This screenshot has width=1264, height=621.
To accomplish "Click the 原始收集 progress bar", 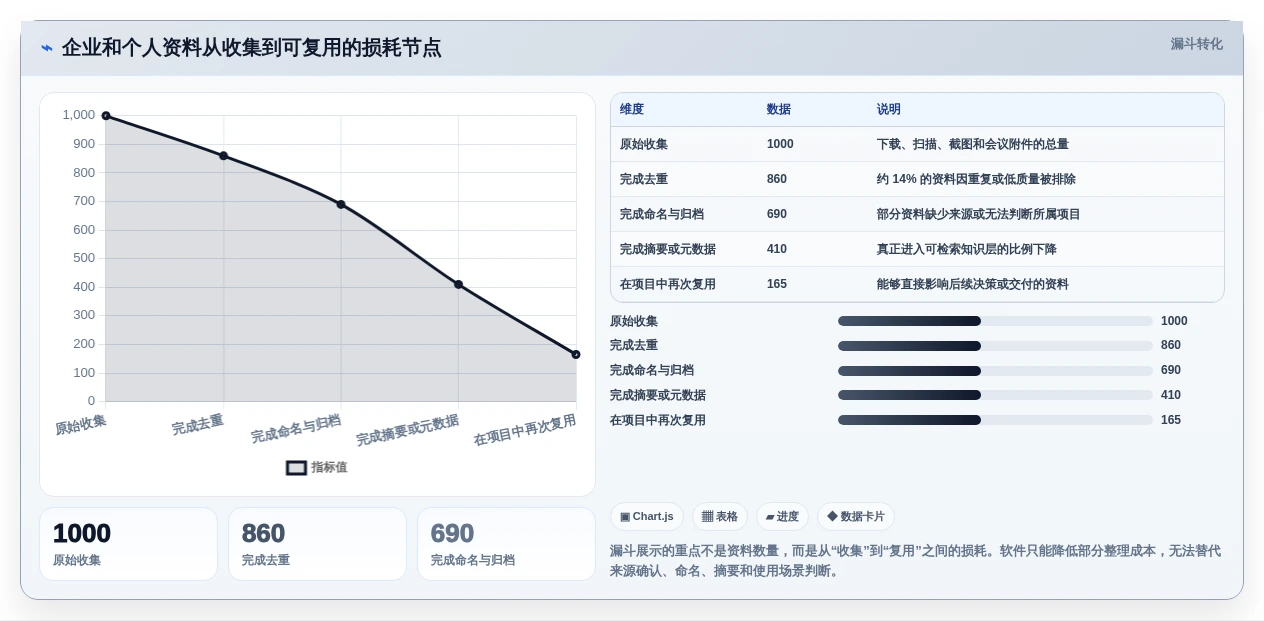I will [995, 321].
